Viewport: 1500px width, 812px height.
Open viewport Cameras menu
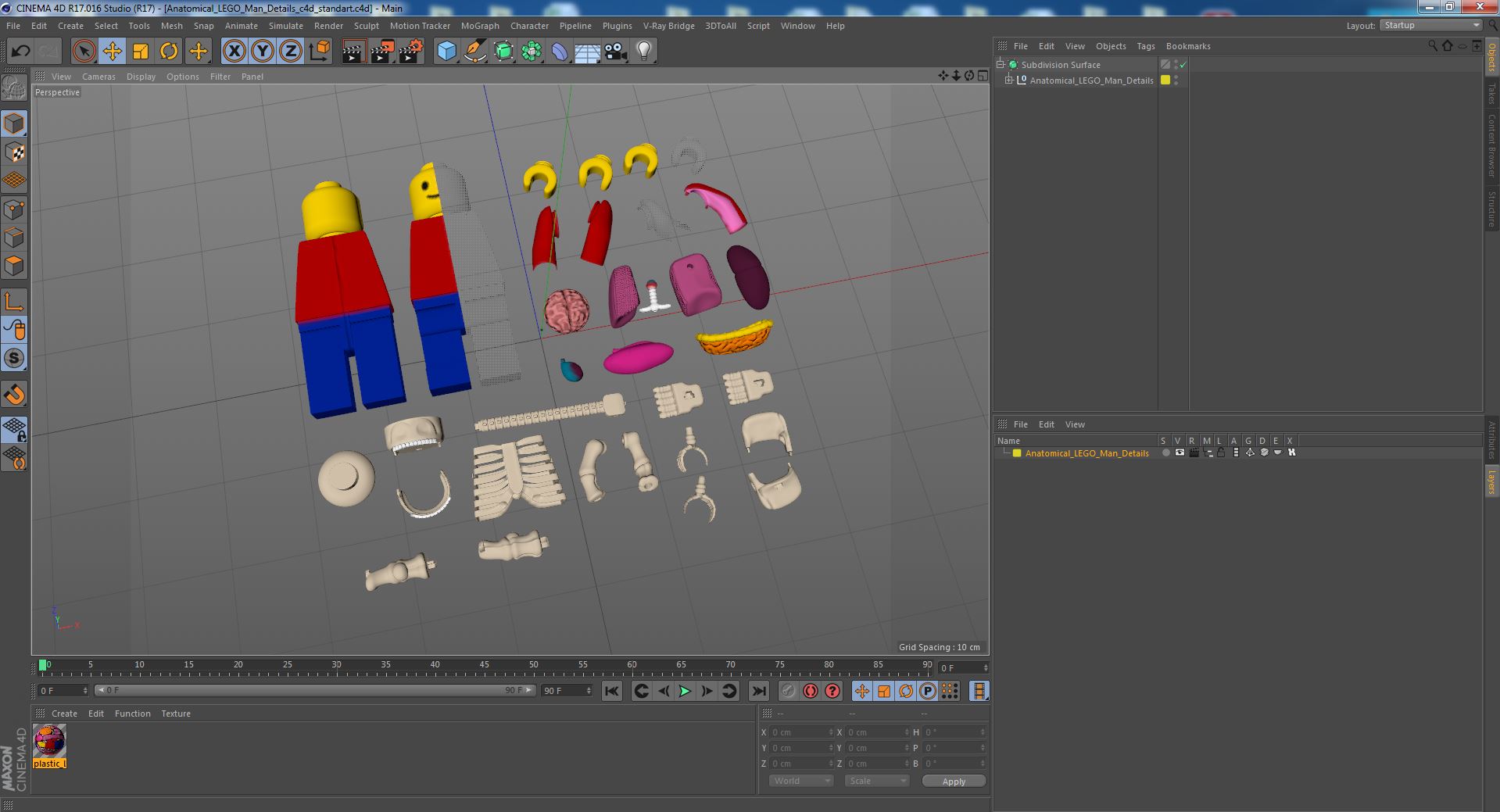98,77
